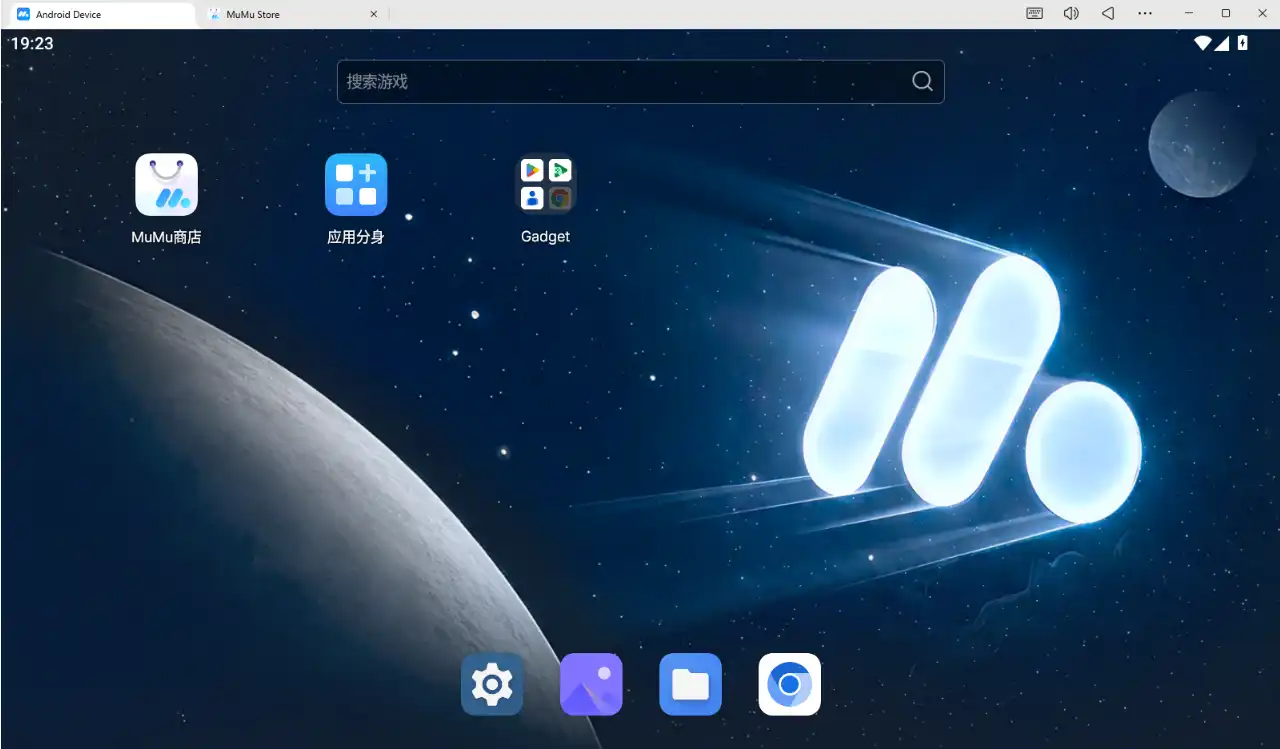Image resolution: width=1280 pixels, height=749 pixels.
Task: Launch the browser from the dock
Action: 790,684
